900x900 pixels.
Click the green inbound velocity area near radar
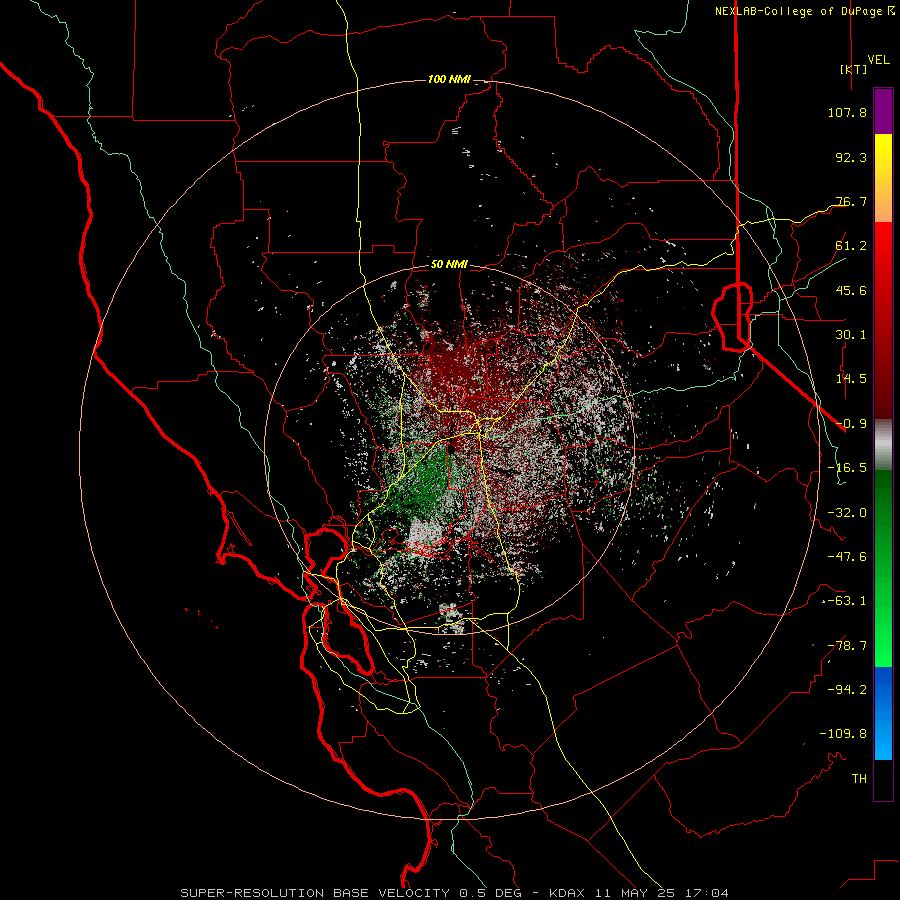(426, 483)
